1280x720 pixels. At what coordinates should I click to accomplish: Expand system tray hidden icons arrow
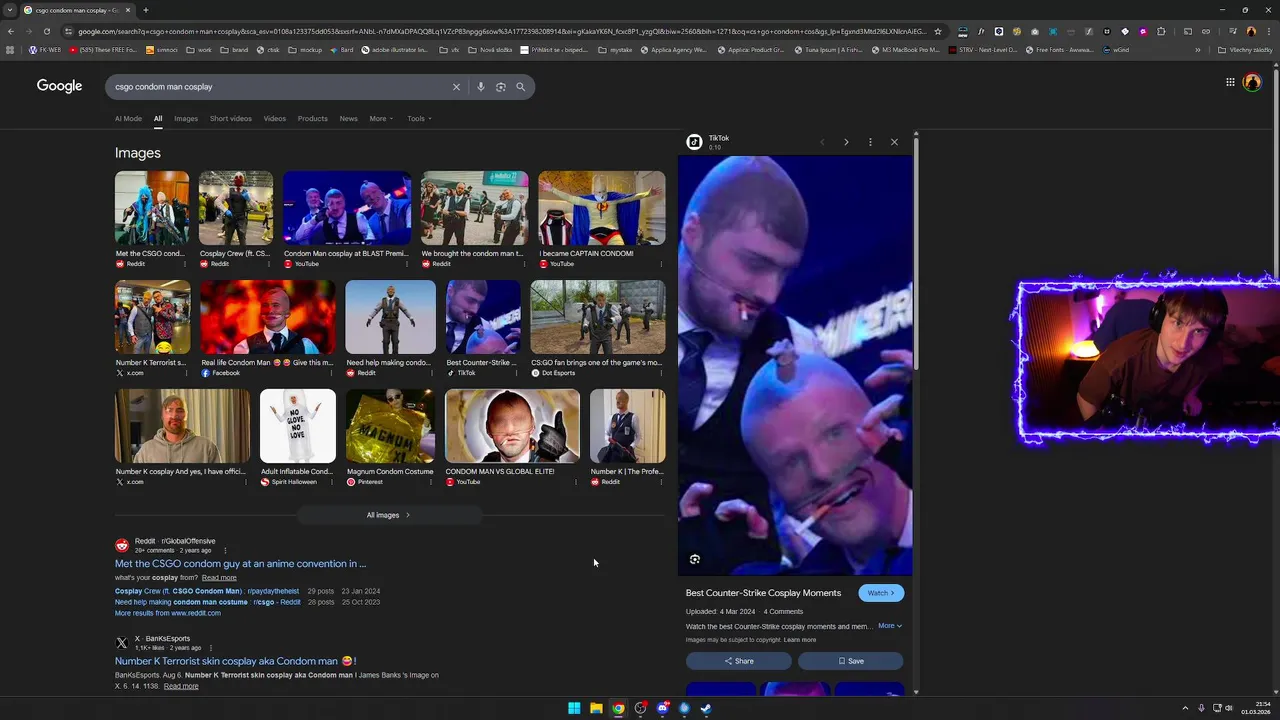point(1185,708)
